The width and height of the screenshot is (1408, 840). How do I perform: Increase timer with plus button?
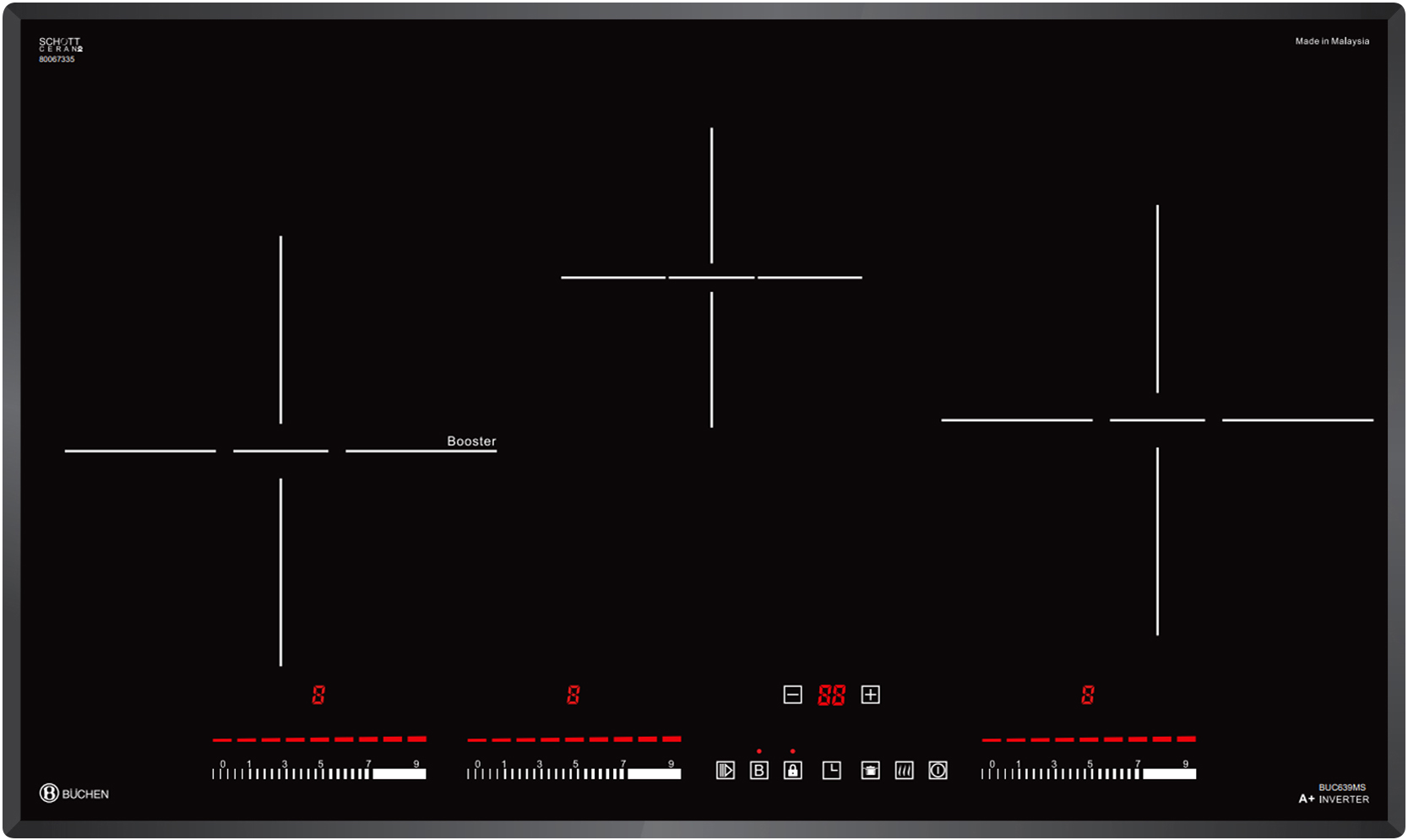870,695
